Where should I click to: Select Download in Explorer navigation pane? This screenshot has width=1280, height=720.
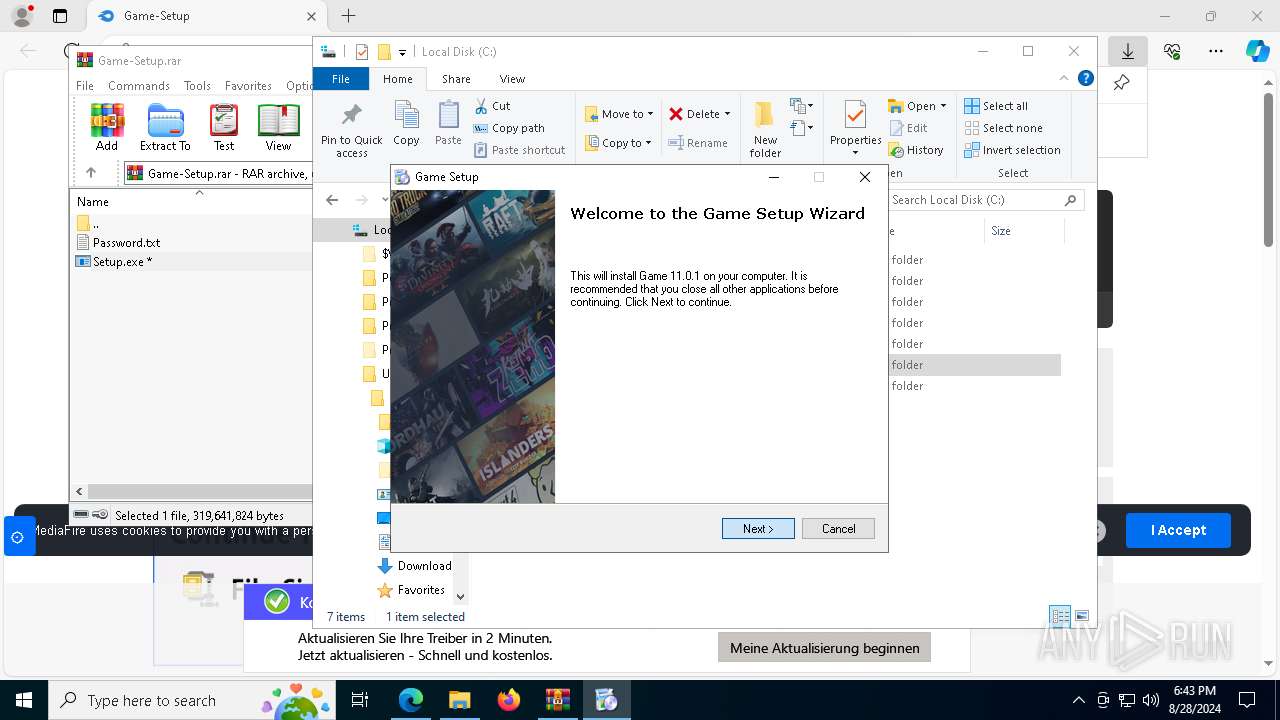click(415, 566)
